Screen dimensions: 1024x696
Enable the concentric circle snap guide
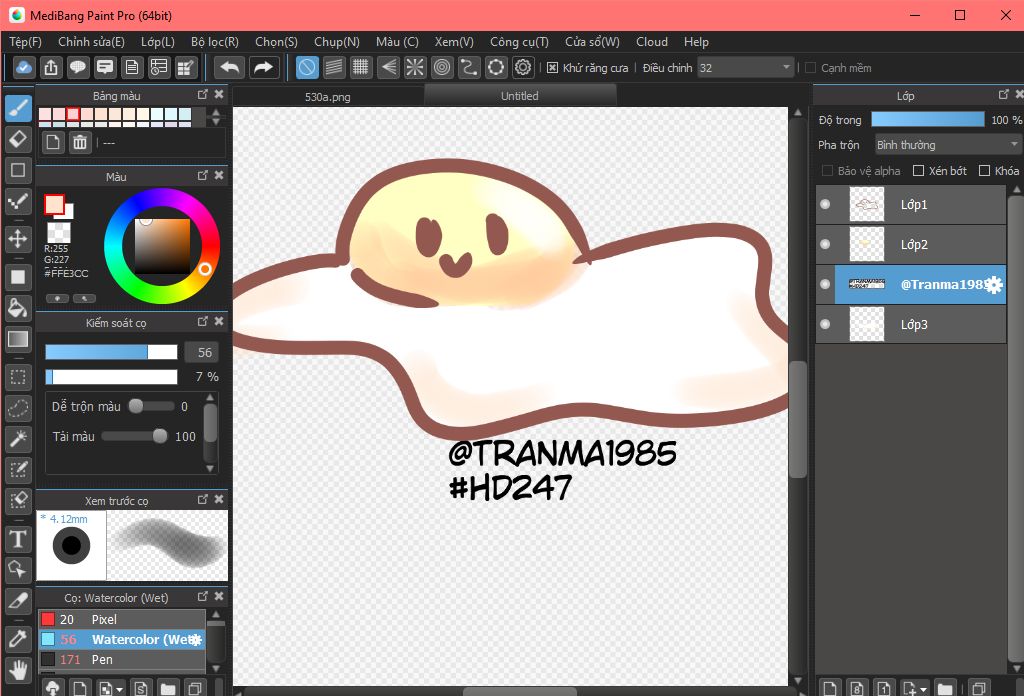point(442,67)
